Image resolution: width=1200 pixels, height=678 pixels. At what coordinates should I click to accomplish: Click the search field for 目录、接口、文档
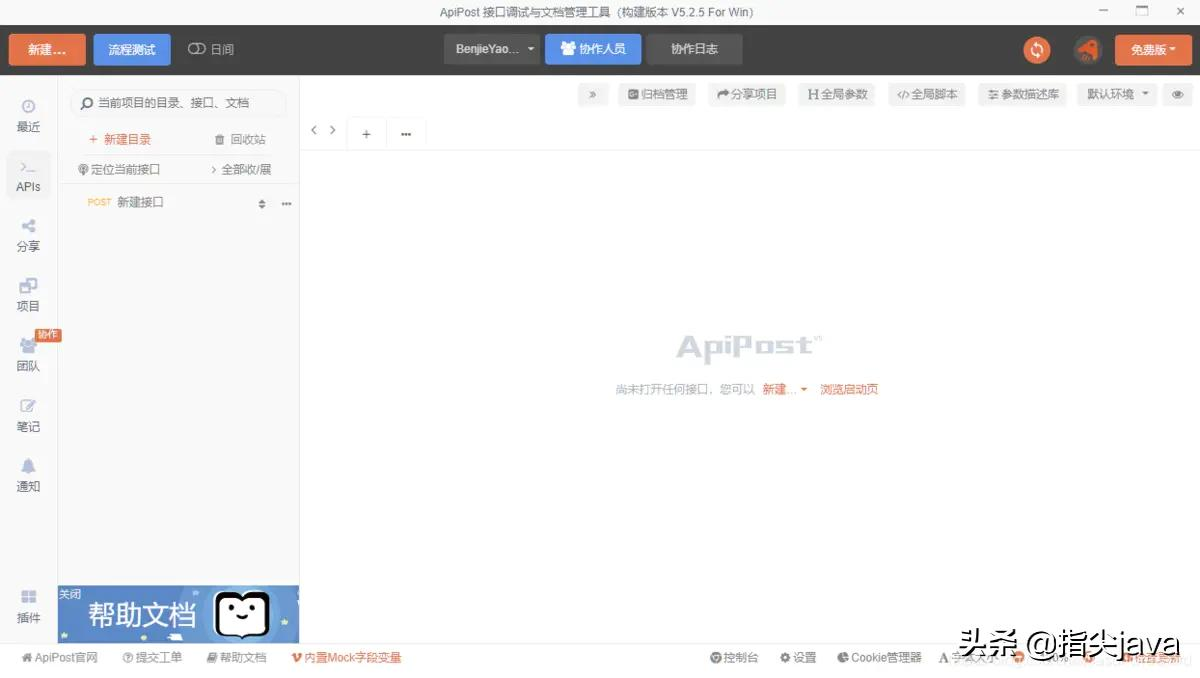coord(178,103)
